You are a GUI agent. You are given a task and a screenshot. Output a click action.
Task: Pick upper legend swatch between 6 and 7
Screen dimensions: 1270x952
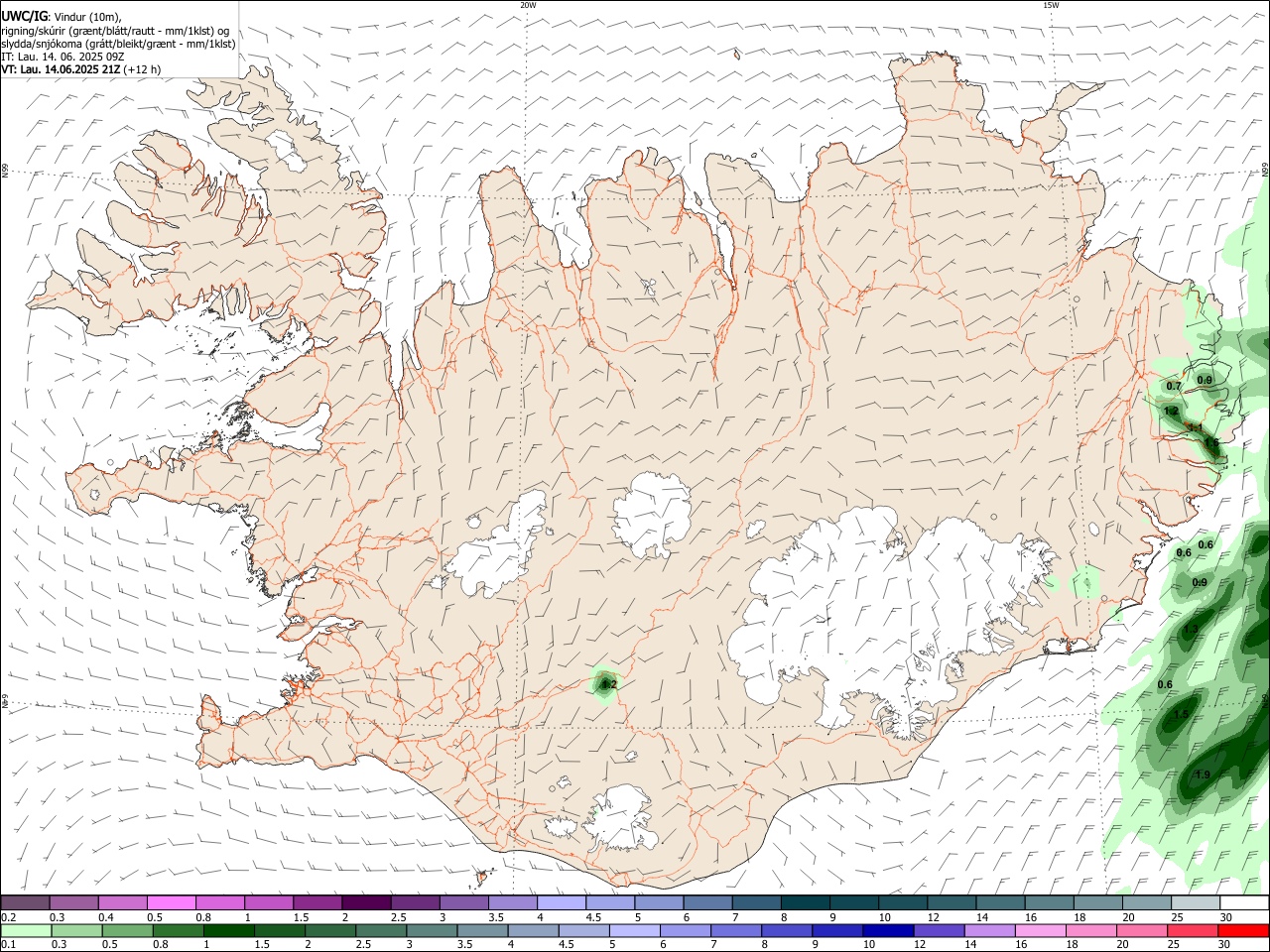[x=707, y=902]
